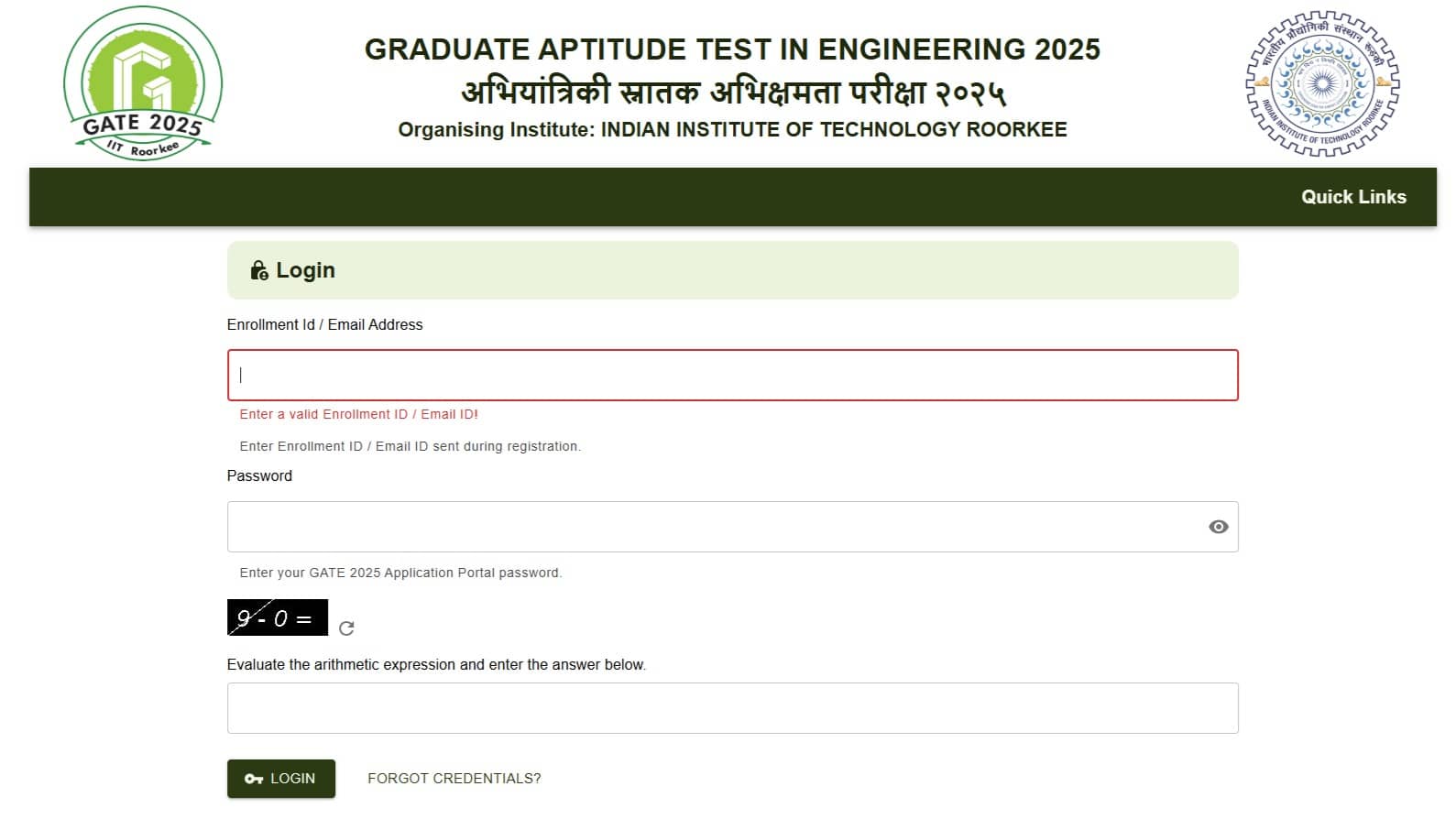Click the padlock icon beside Login heading

pos(257,269)
